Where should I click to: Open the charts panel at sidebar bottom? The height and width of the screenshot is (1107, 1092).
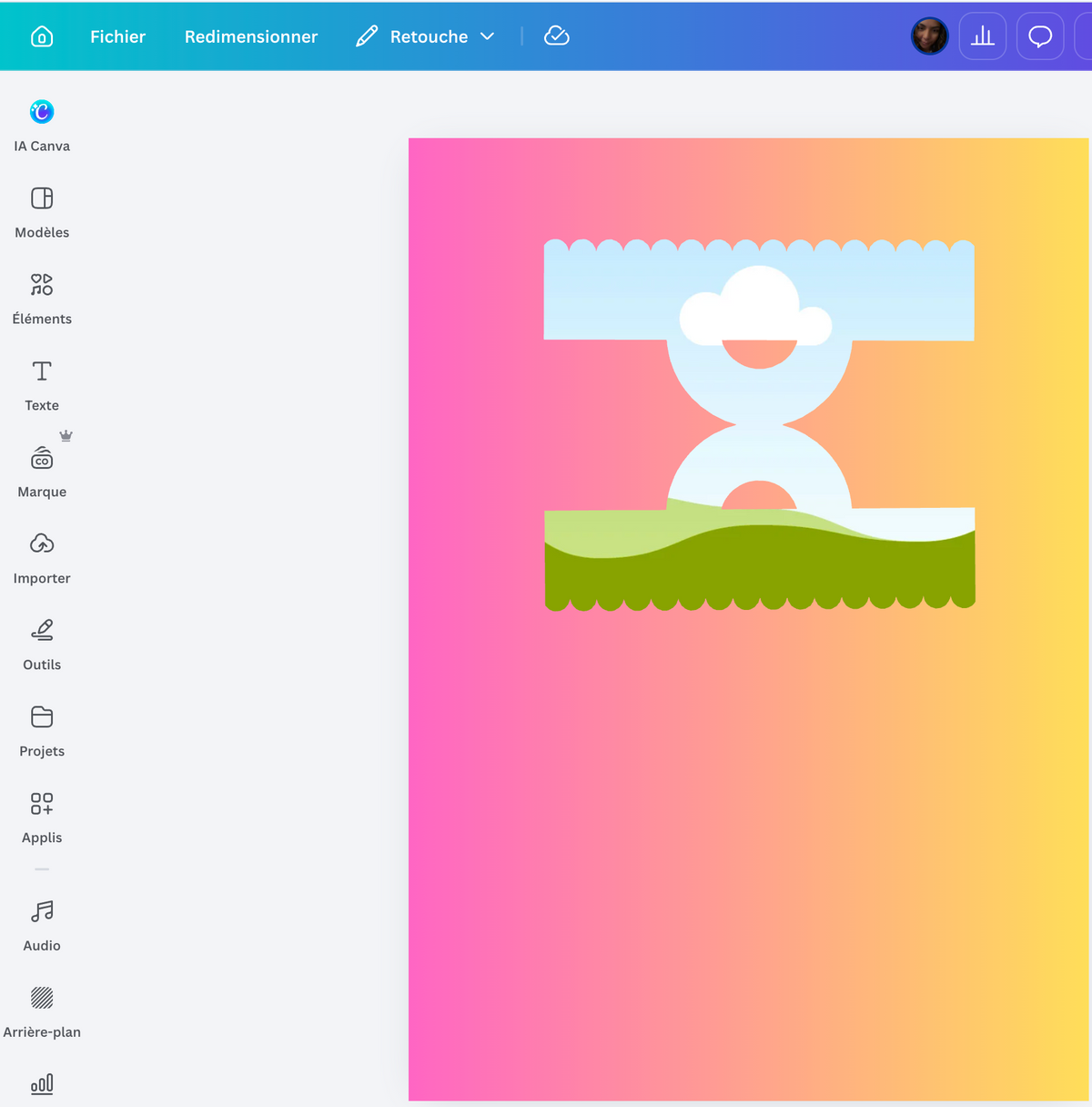pos(42,1084)
